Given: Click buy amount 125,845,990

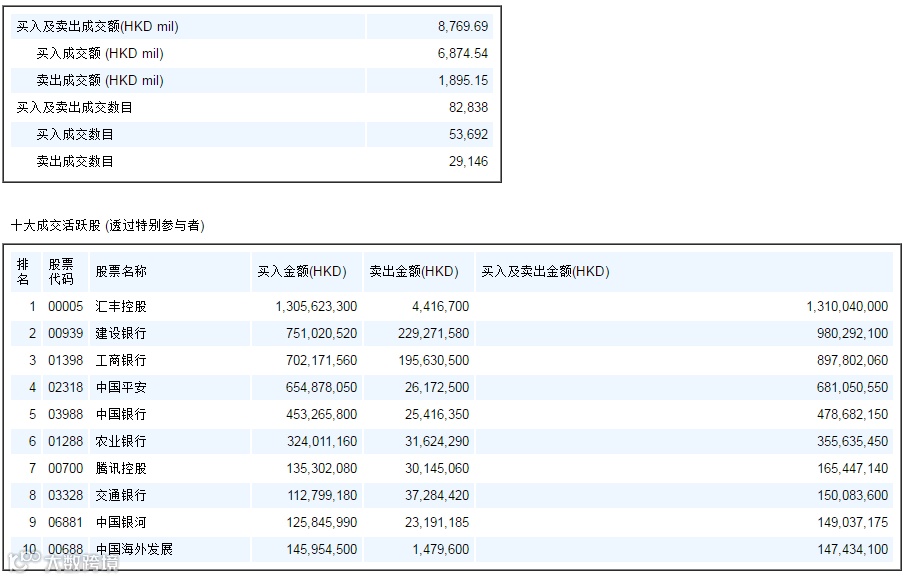Looking at the screenshot, I should (x=322, y=523).
